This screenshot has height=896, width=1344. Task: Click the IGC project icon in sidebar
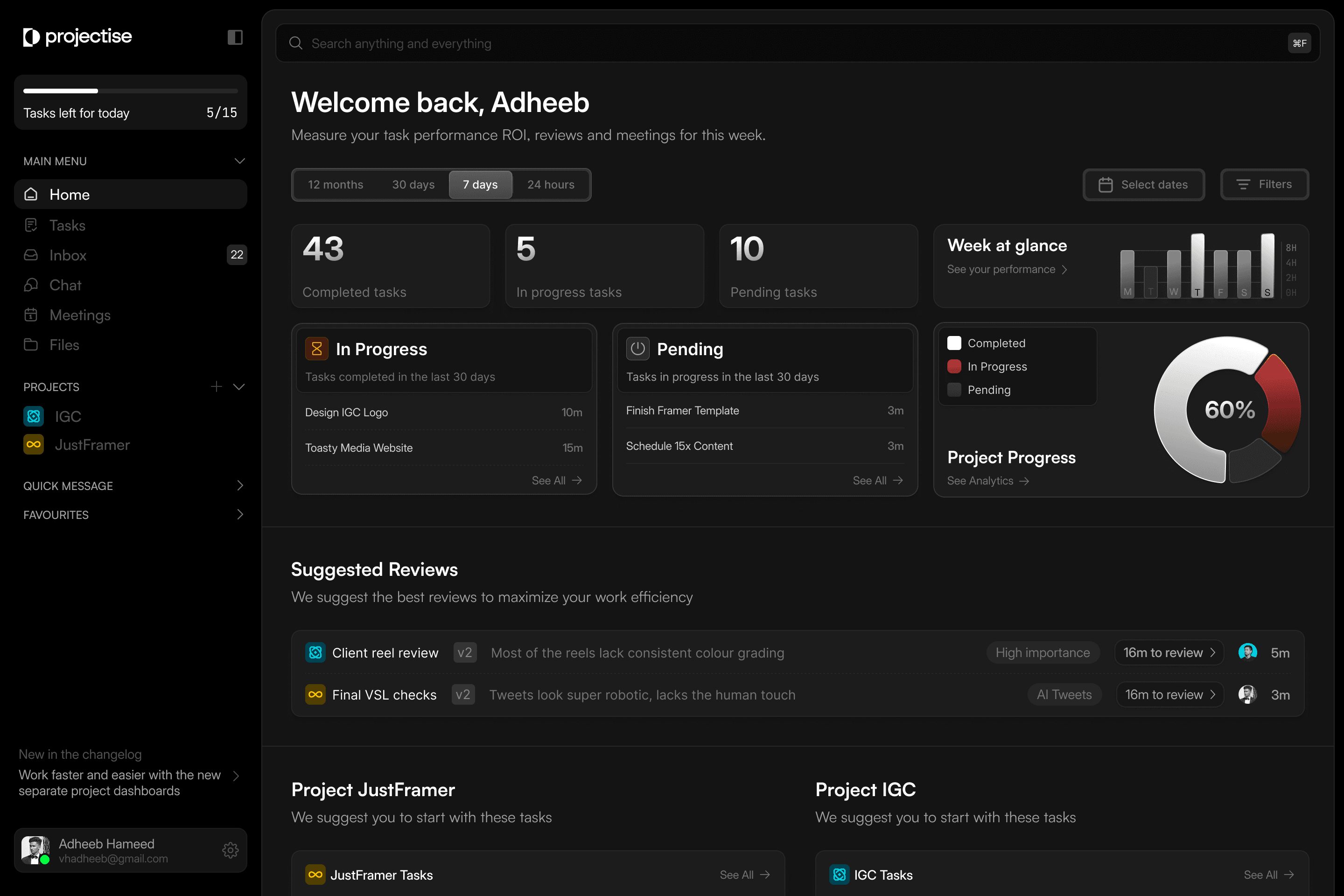pos(34,416)
